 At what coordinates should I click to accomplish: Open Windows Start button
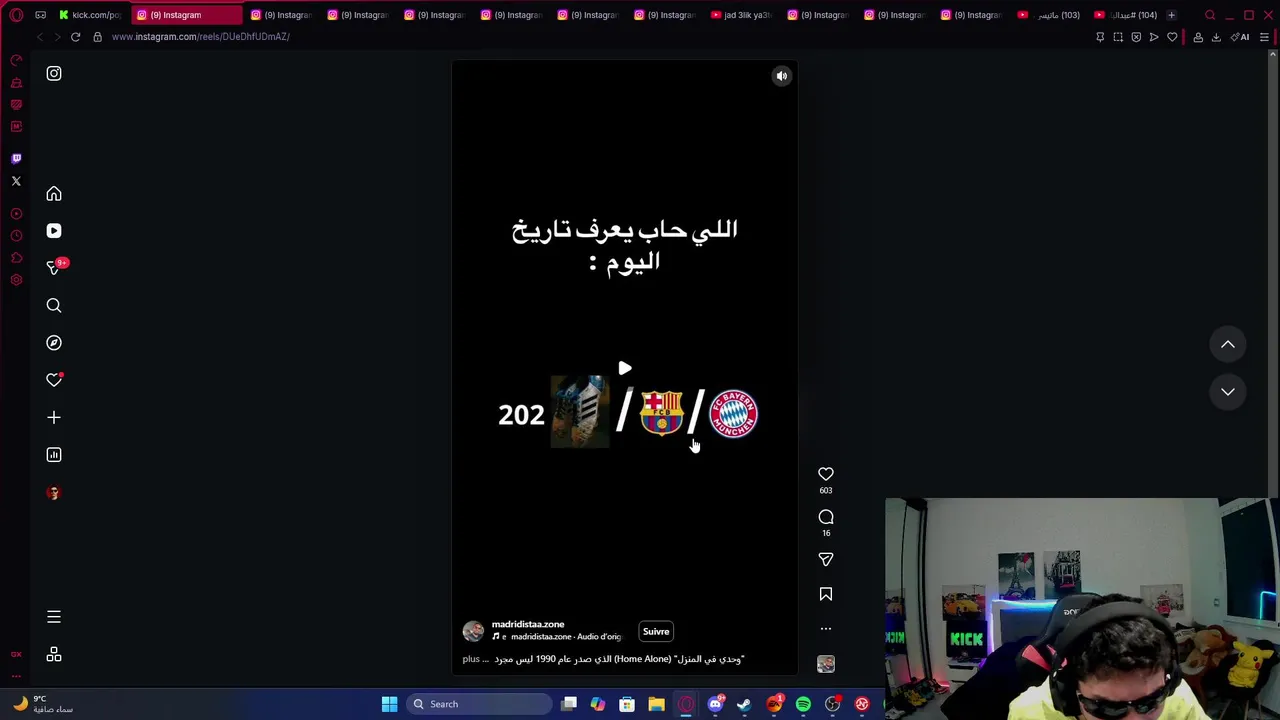pyautogui.click(x=389, y=704)
